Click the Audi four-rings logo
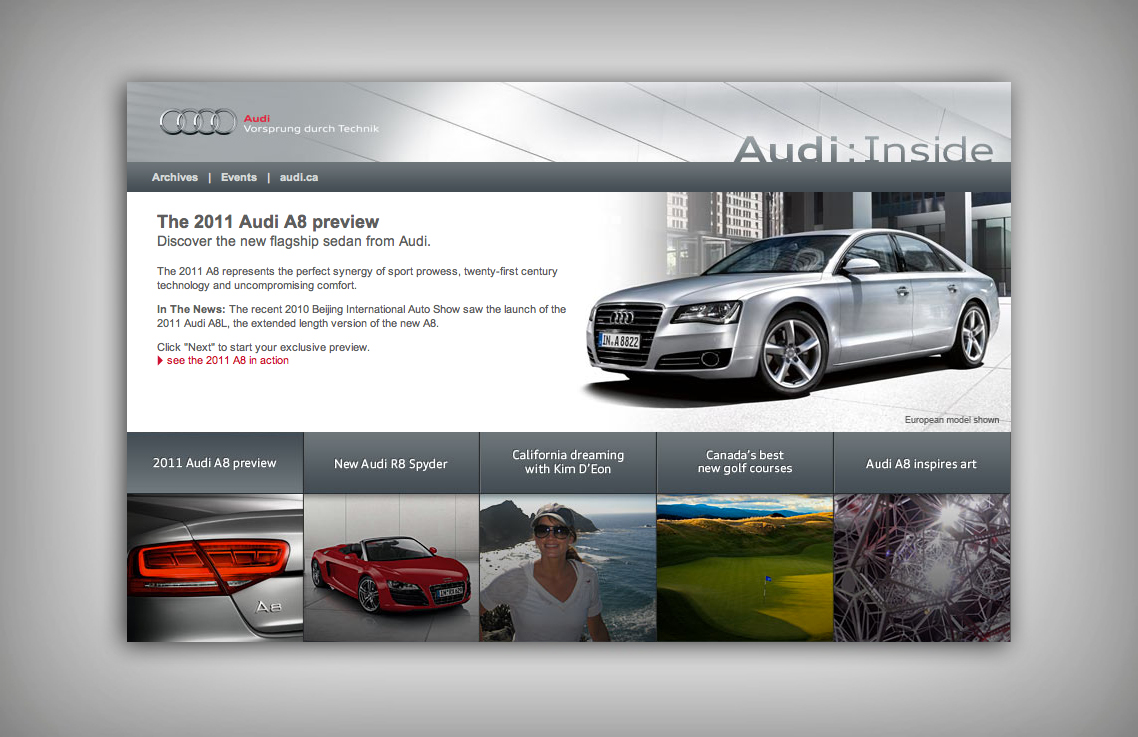The height and width of the screenshot is (737, 1138). click(x=198, y=122)
